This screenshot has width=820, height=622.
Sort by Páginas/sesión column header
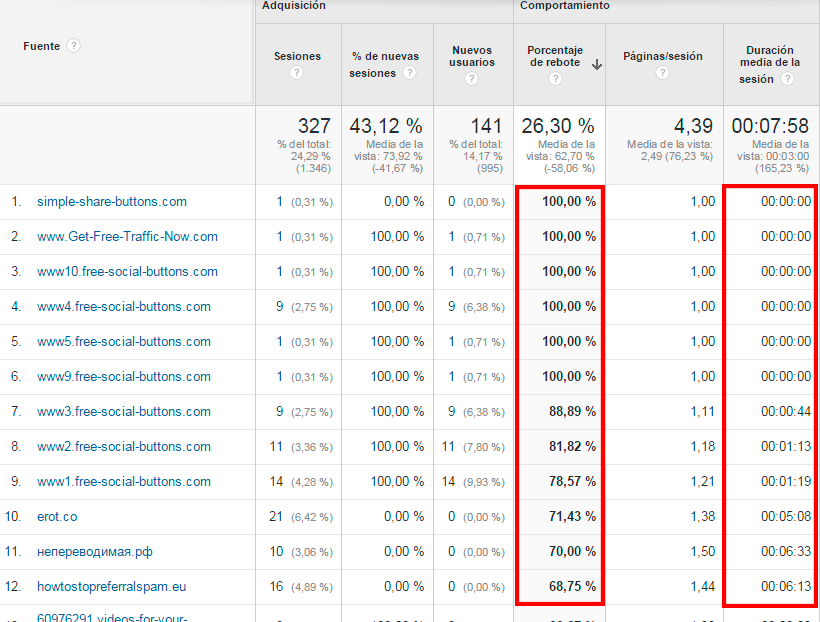(662, 57)
